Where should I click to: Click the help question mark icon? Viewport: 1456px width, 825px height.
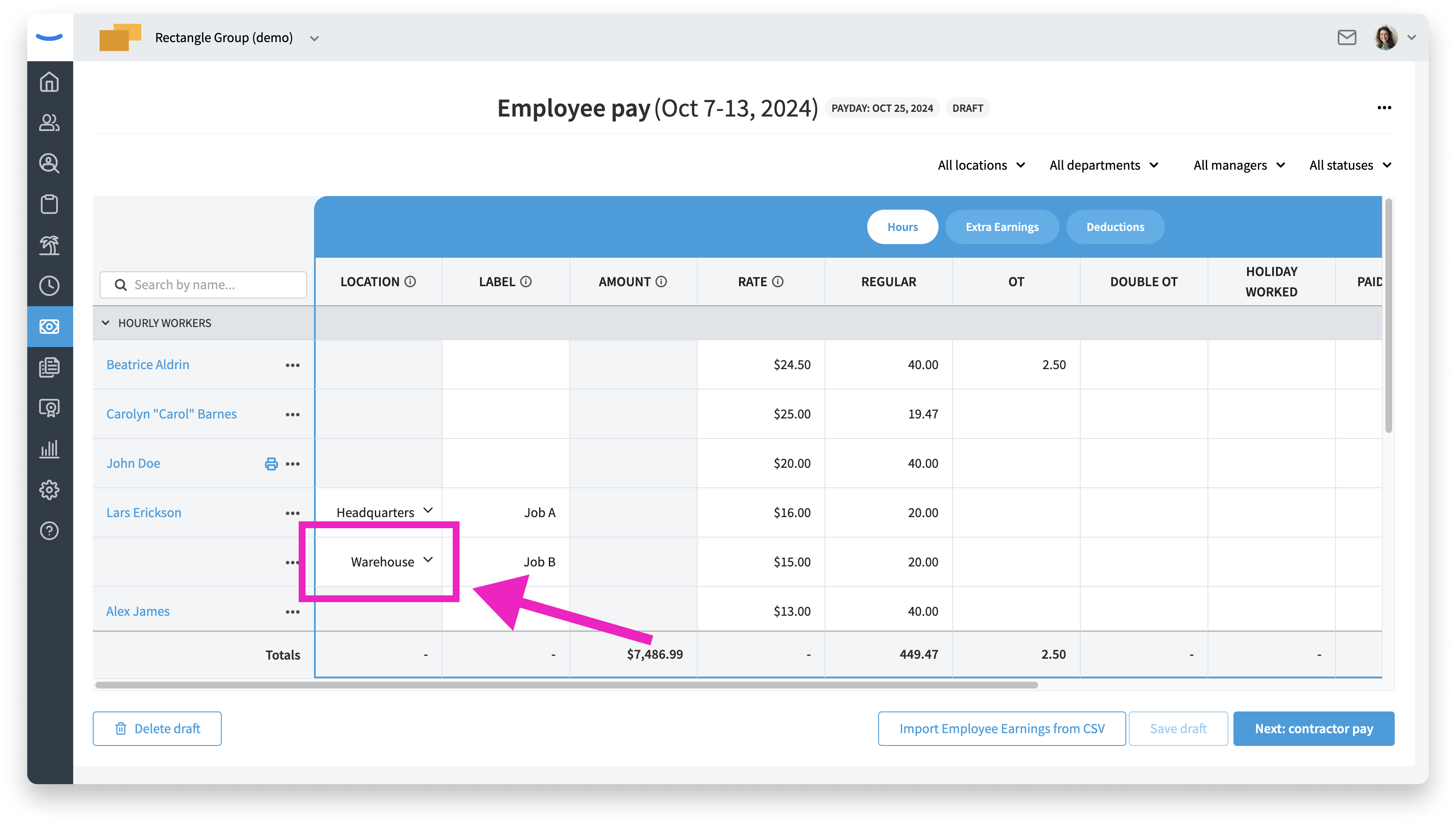[49, 530]
